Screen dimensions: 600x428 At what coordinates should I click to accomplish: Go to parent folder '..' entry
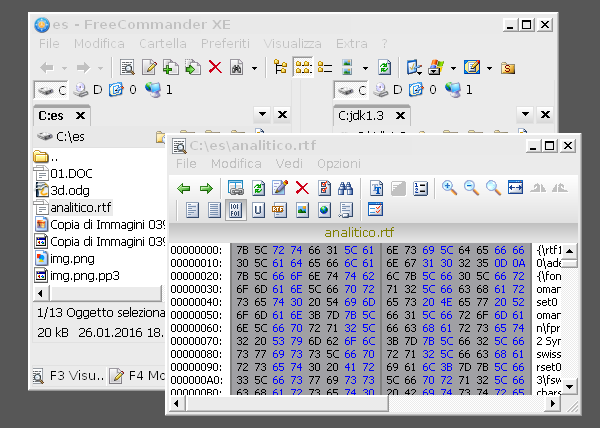point(46,157)
